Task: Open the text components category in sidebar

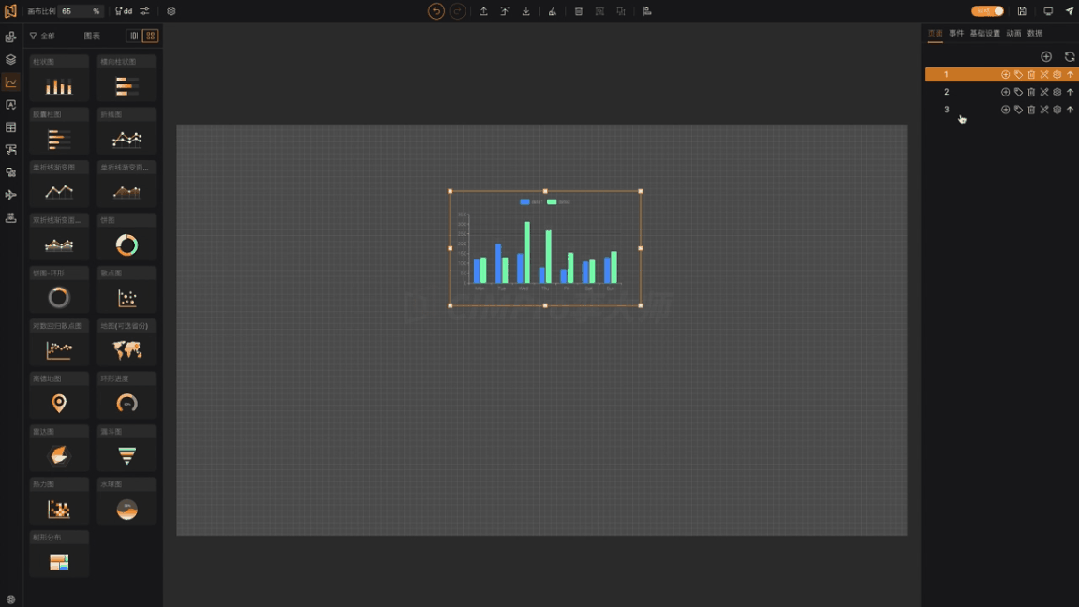Action: click(11, 105)
